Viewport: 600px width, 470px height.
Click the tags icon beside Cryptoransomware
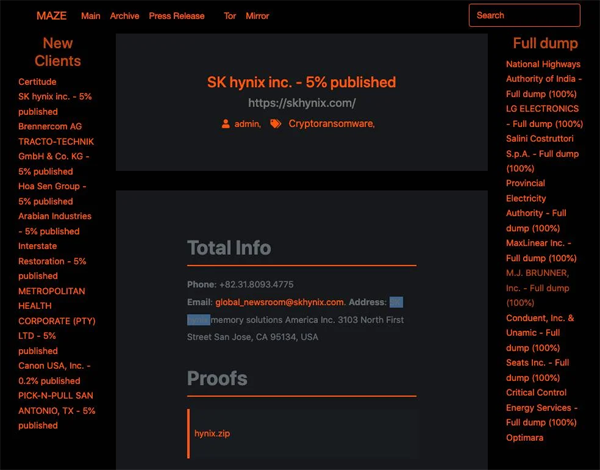pyautogui.click(x=276, y=124)
